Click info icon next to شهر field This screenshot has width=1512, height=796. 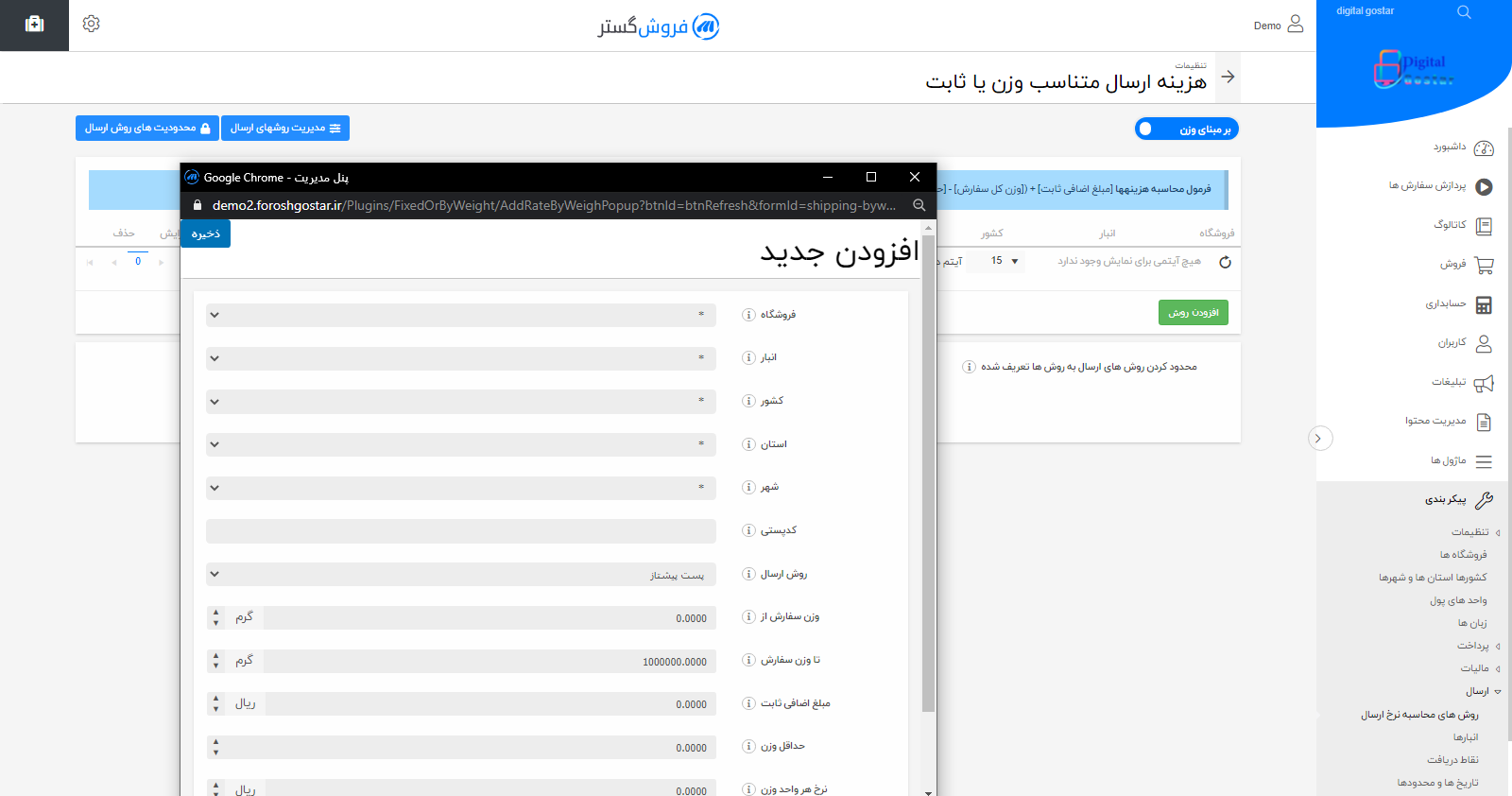click(748, 488)
